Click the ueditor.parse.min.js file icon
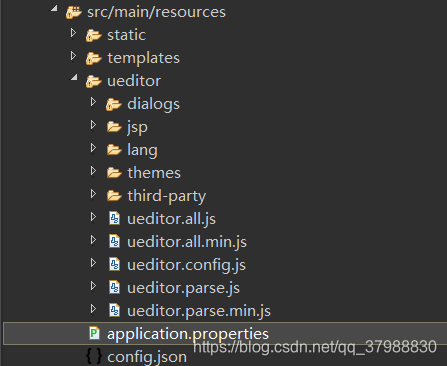 click(115, 311)
